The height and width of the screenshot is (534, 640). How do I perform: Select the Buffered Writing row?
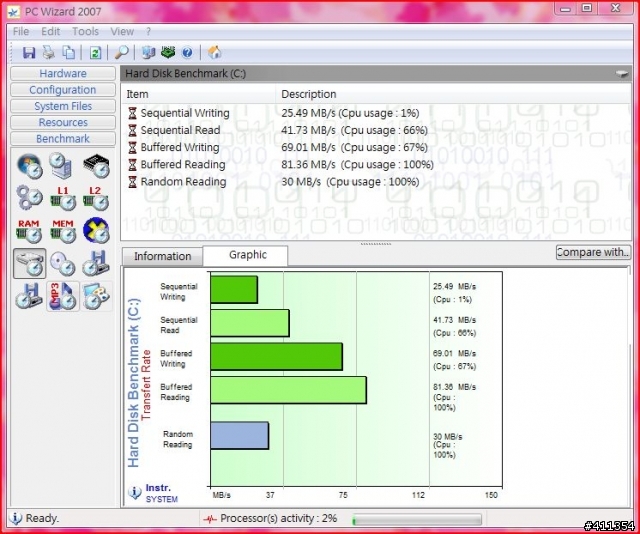(x=376, y=147)
